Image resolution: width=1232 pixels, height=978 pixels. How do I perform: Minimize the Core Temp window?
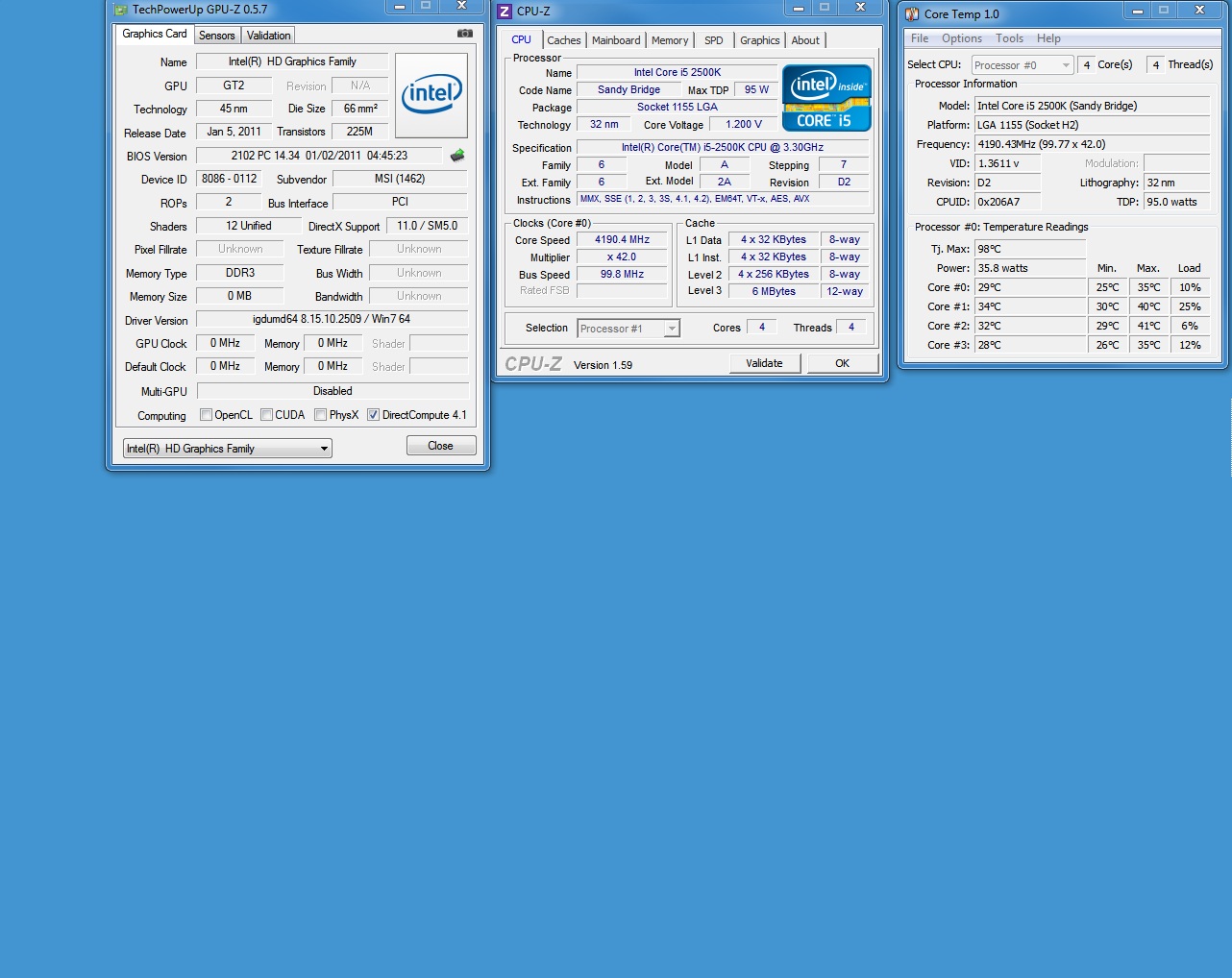1137,11
